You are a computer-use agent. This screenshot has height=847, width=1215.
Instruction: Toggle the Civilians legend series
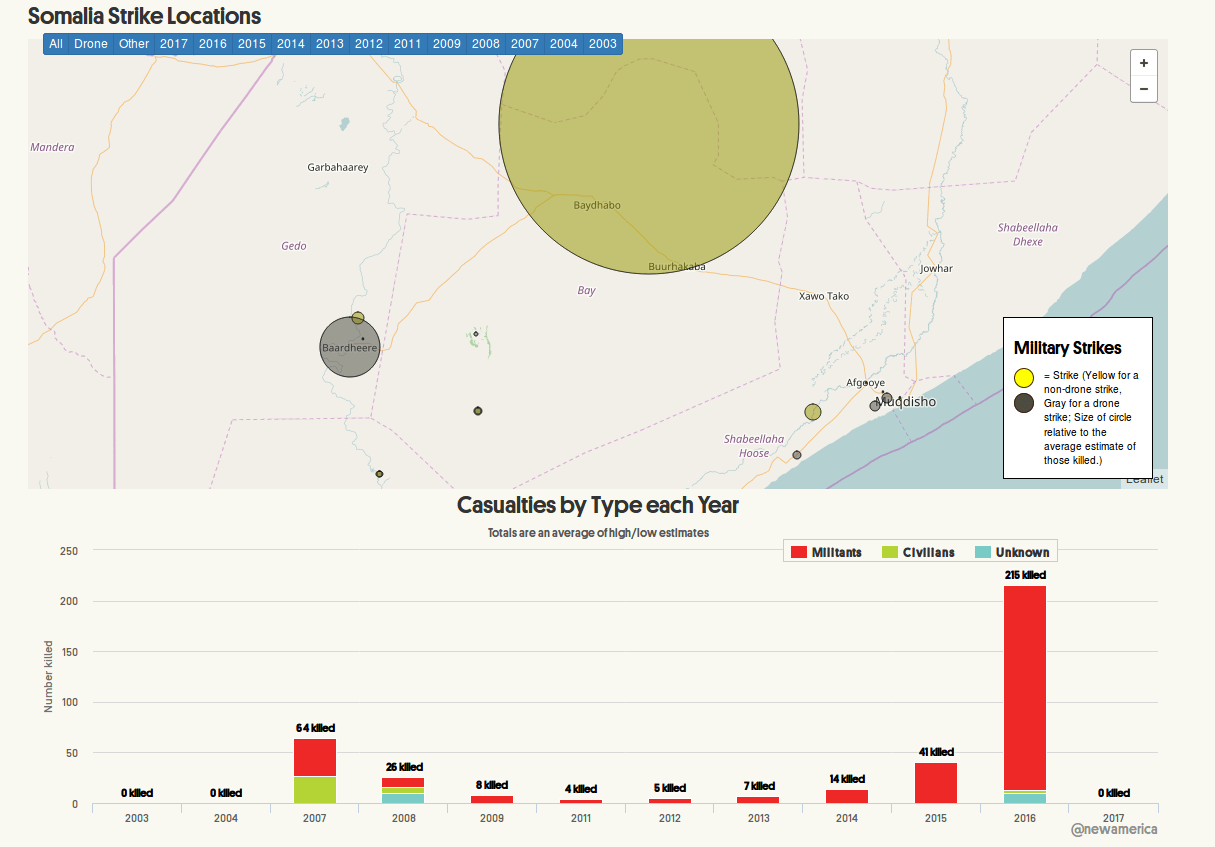[918, 552]
